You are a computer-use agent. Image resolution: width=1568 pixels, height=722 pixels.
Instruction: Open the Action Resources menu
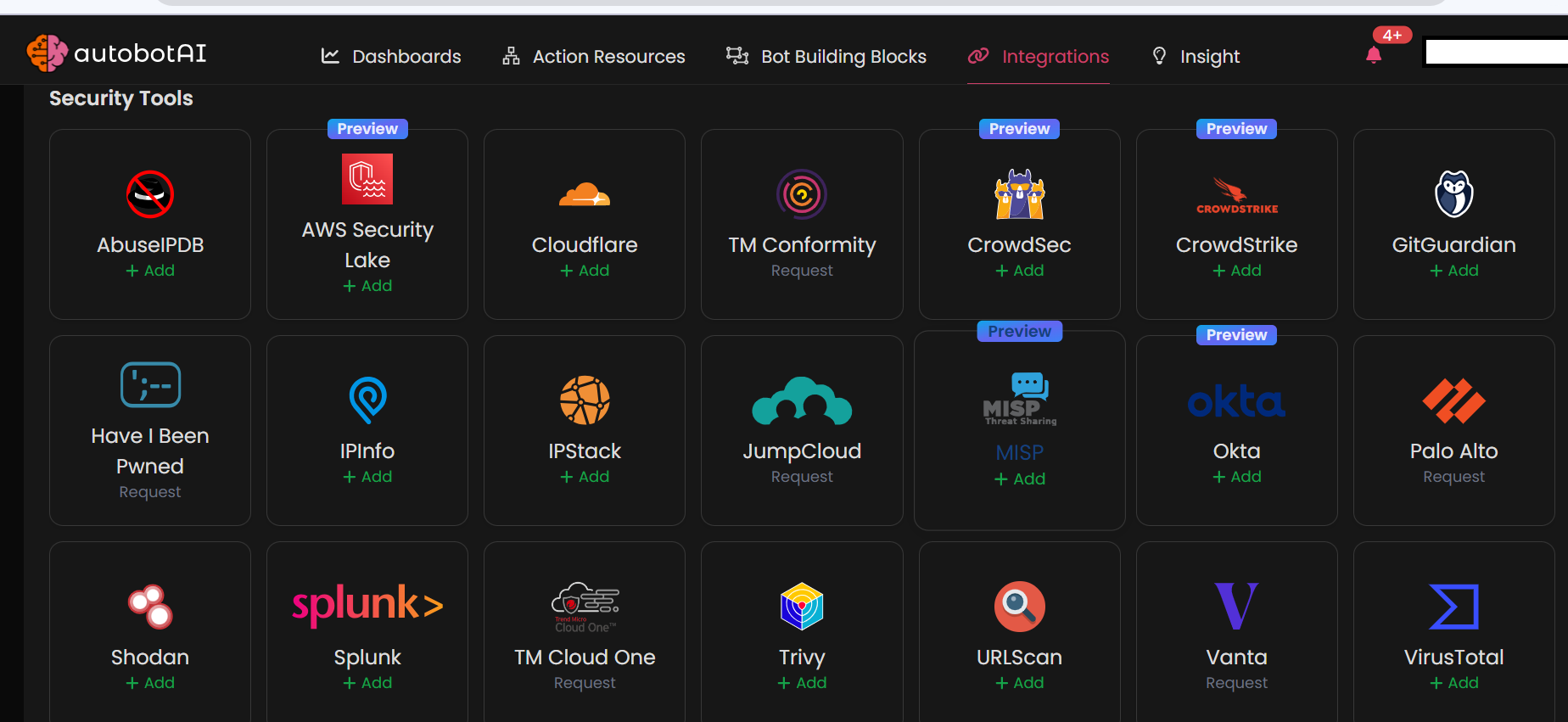tap(594, 56)
